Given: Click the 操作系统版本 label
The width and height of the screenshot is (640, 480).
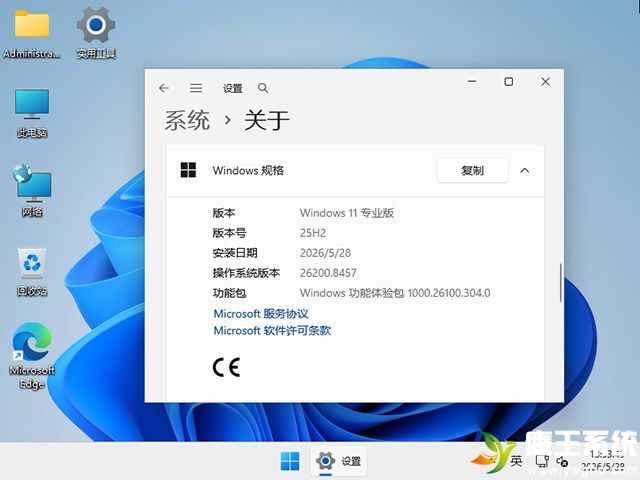Looking at the screenshot, I should [246, 273].
